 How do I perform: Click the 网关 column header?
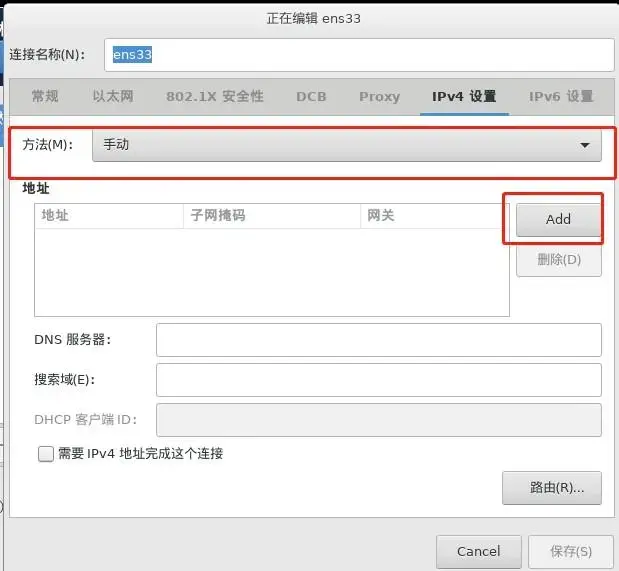pyautogui.click(x=435, y=216)
